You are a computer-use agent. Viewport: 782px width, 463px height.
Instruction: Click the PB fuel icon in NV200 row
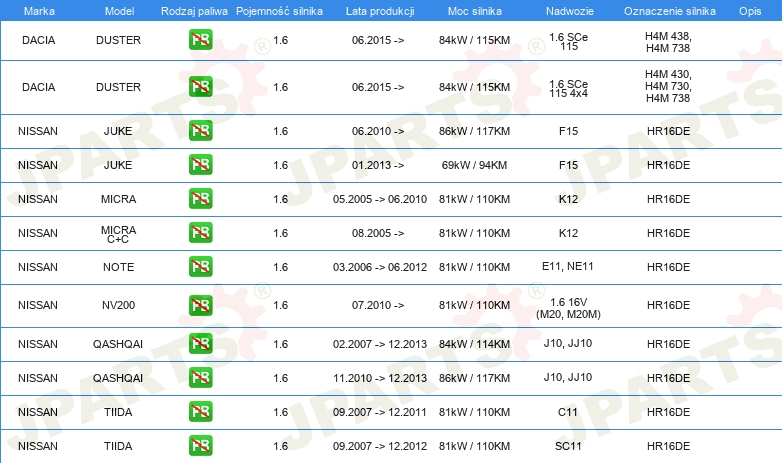click(x=200, y=305)
